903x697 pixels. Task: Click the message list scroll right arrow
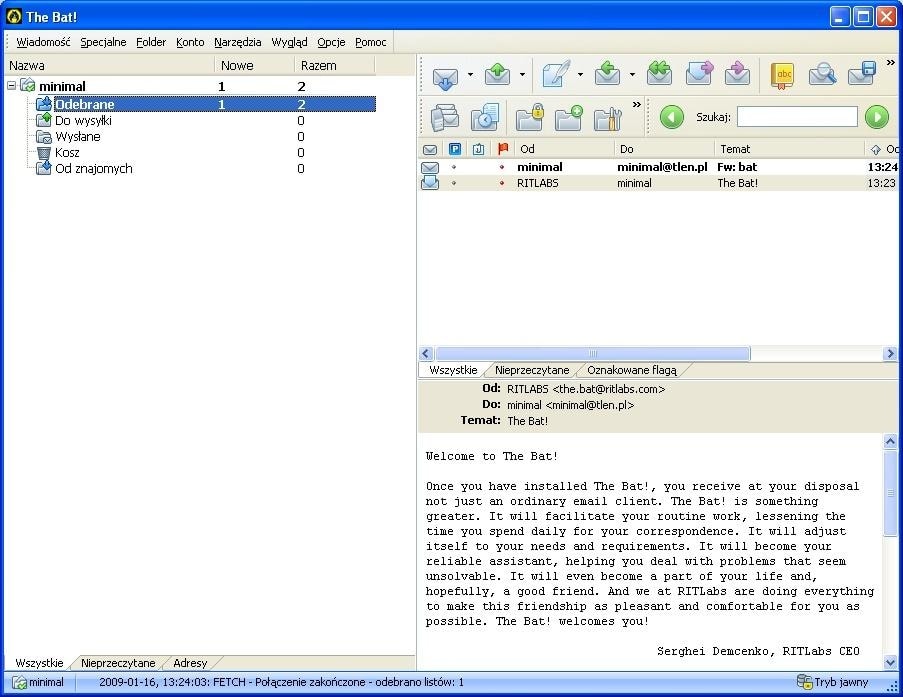(x=890, y=353)
